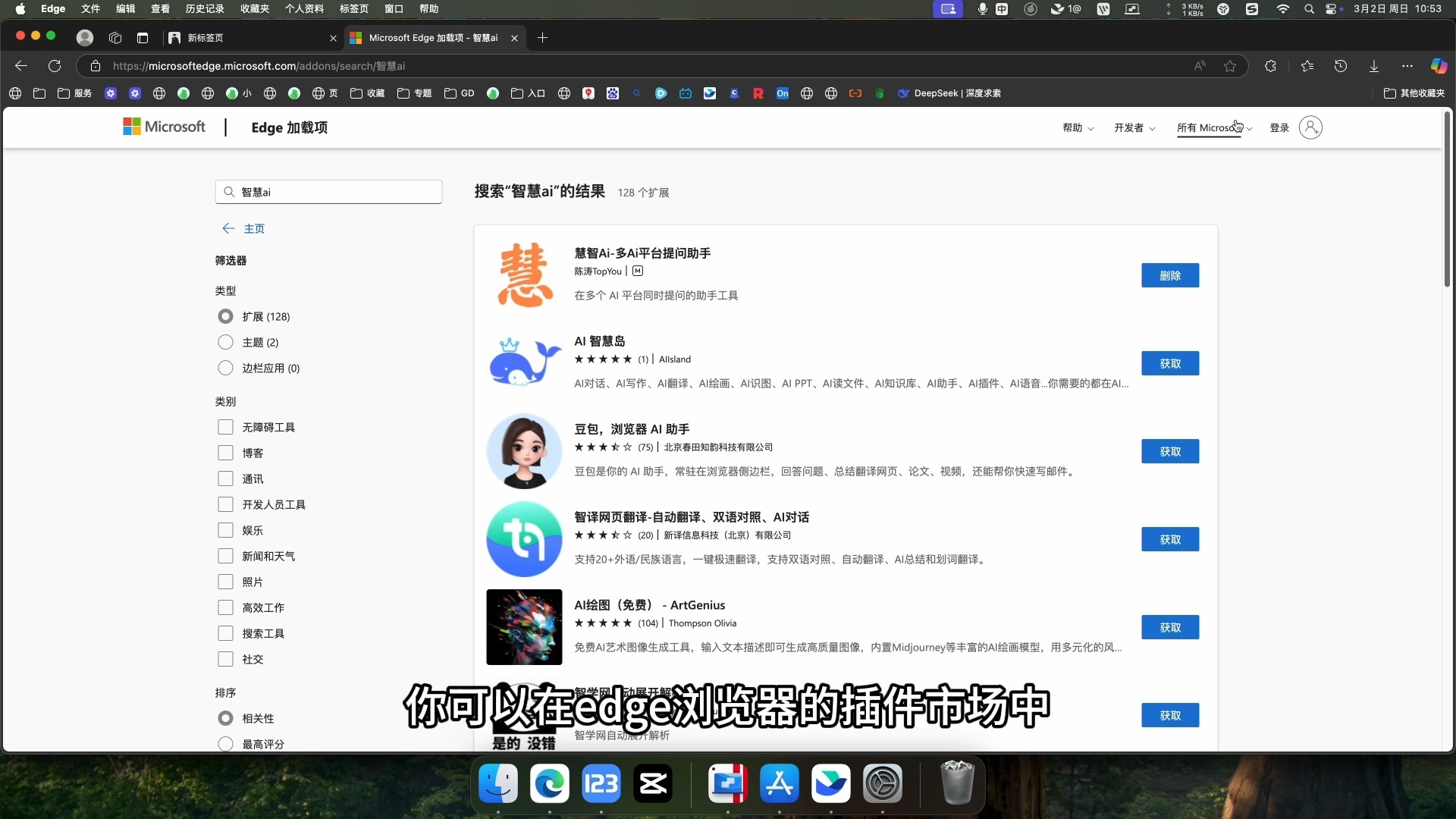Viewport: 1456px width, 819px height.
Task: Open Finder from the Dock
Action: pos(498,783)
